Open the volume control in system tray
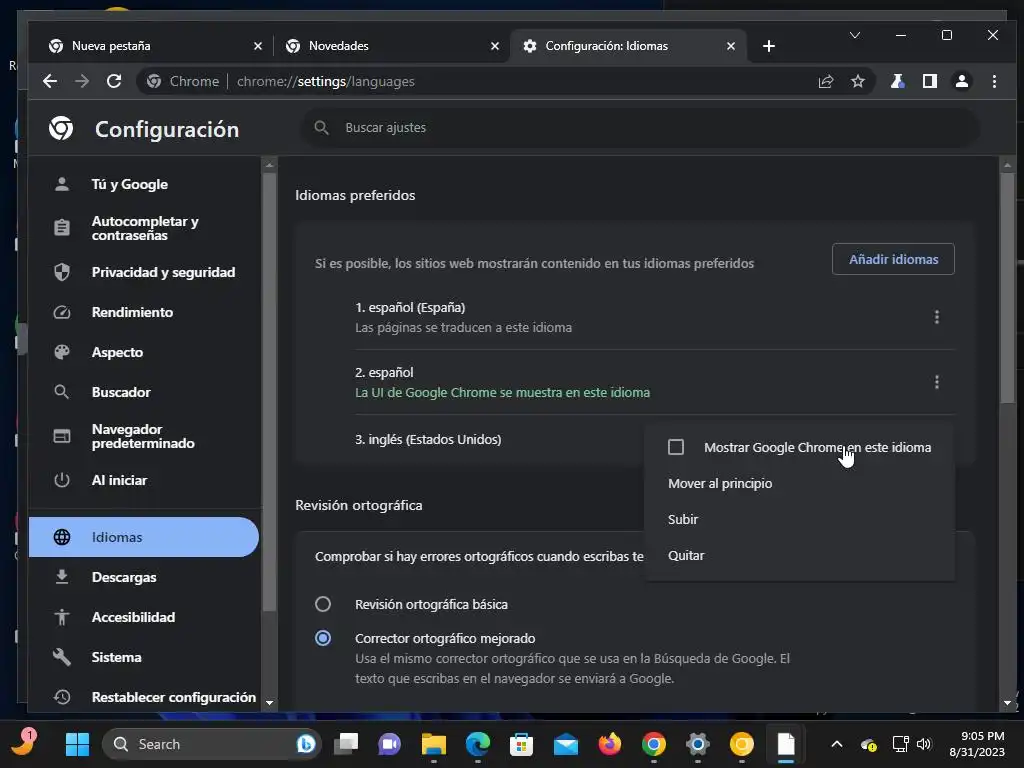Viewport: 1024px width, 768px height. [924, 744]
